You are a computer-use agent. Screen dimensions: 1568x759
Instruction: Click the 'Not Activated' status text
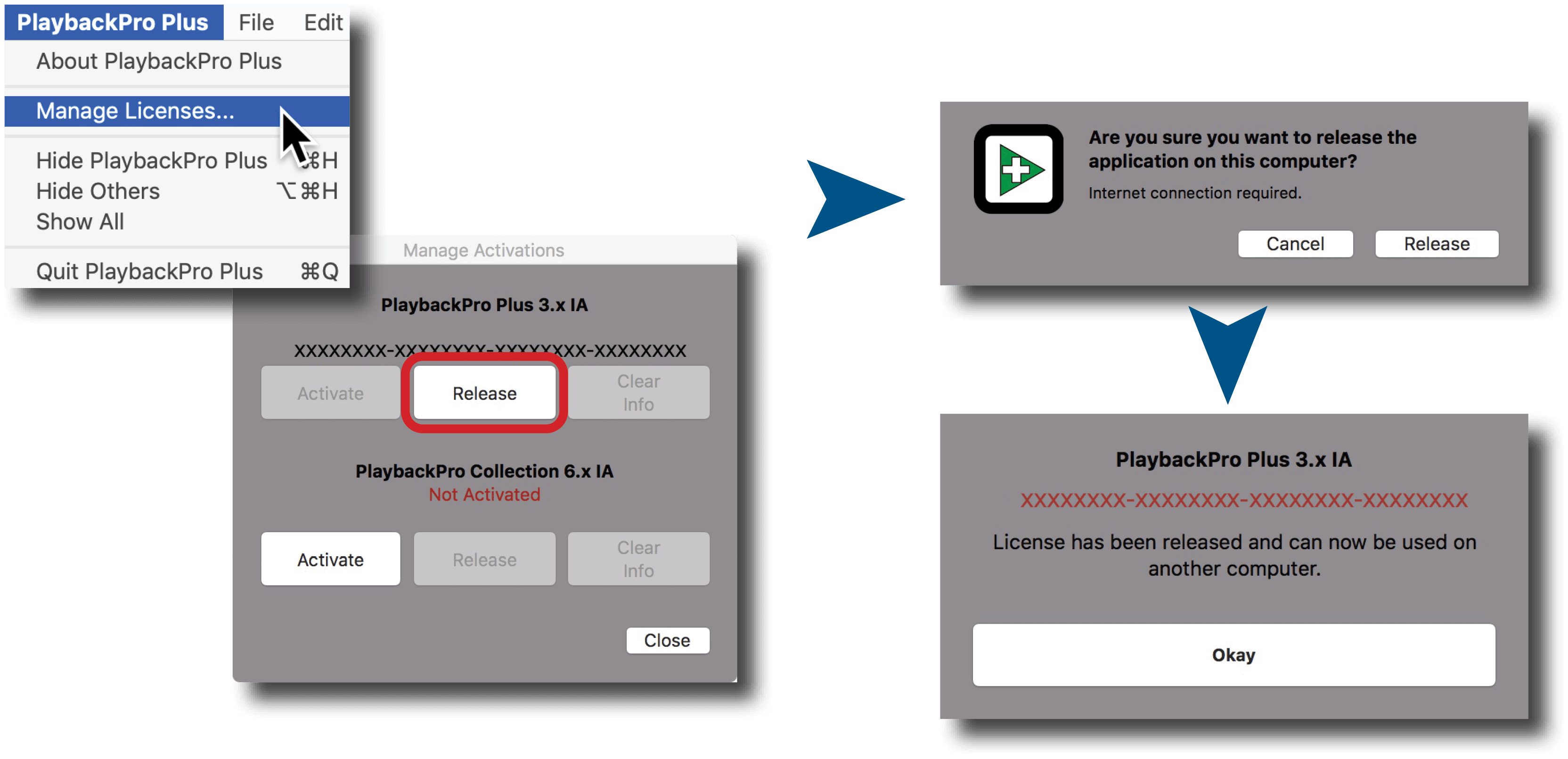[484, 494]
